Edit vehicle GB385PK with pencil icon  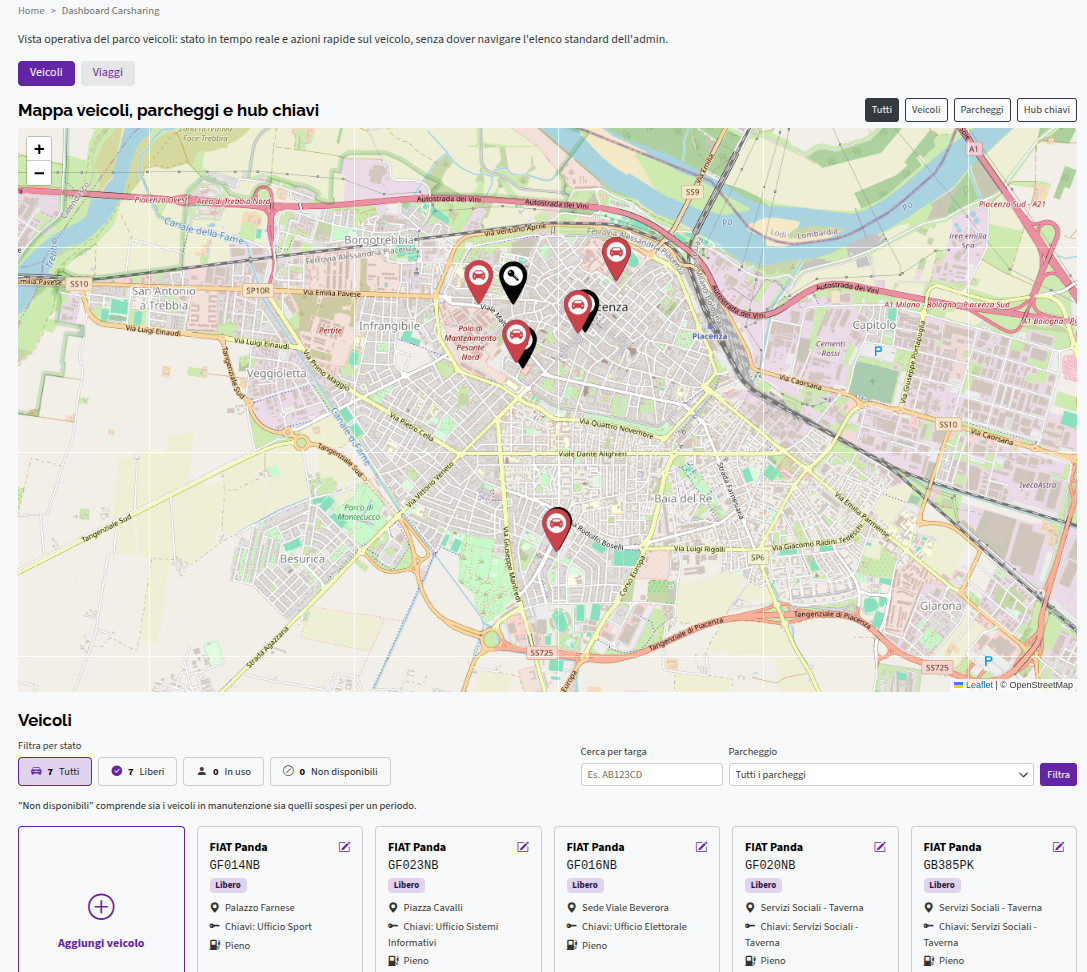[x=1059, y=847]
